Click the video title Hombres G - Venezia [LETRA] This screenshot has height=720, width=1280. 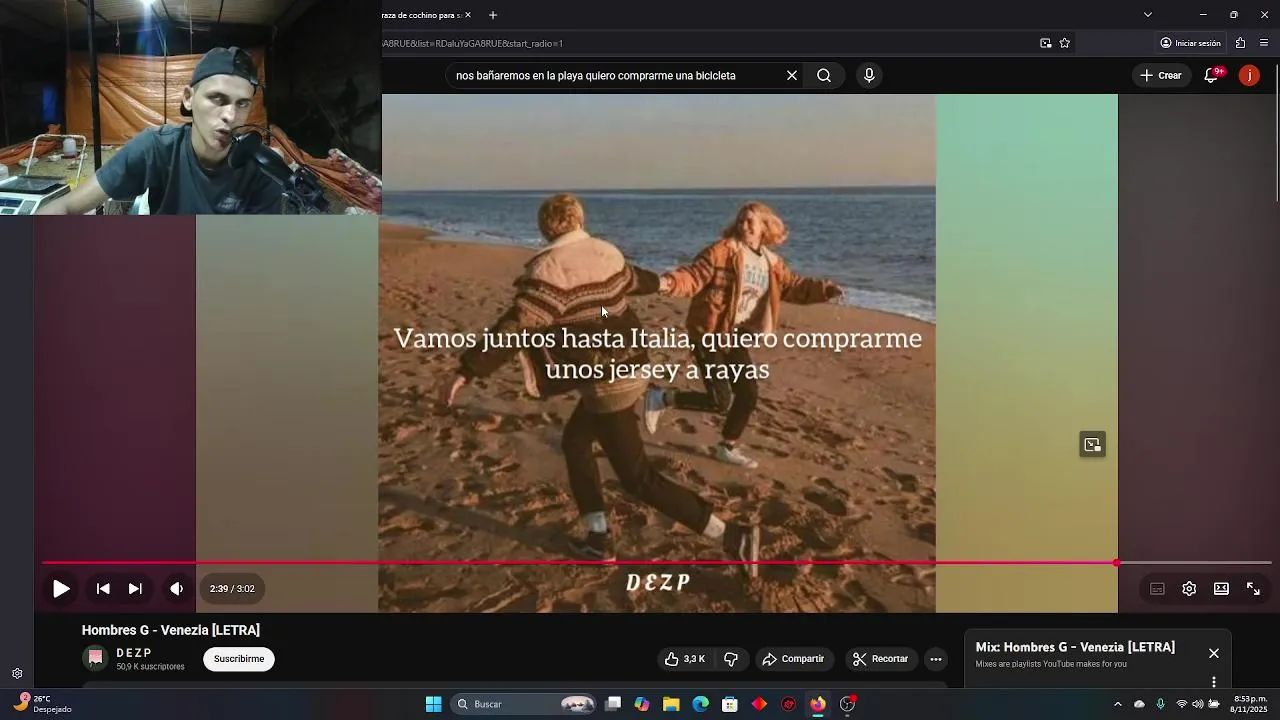point(171,630)
